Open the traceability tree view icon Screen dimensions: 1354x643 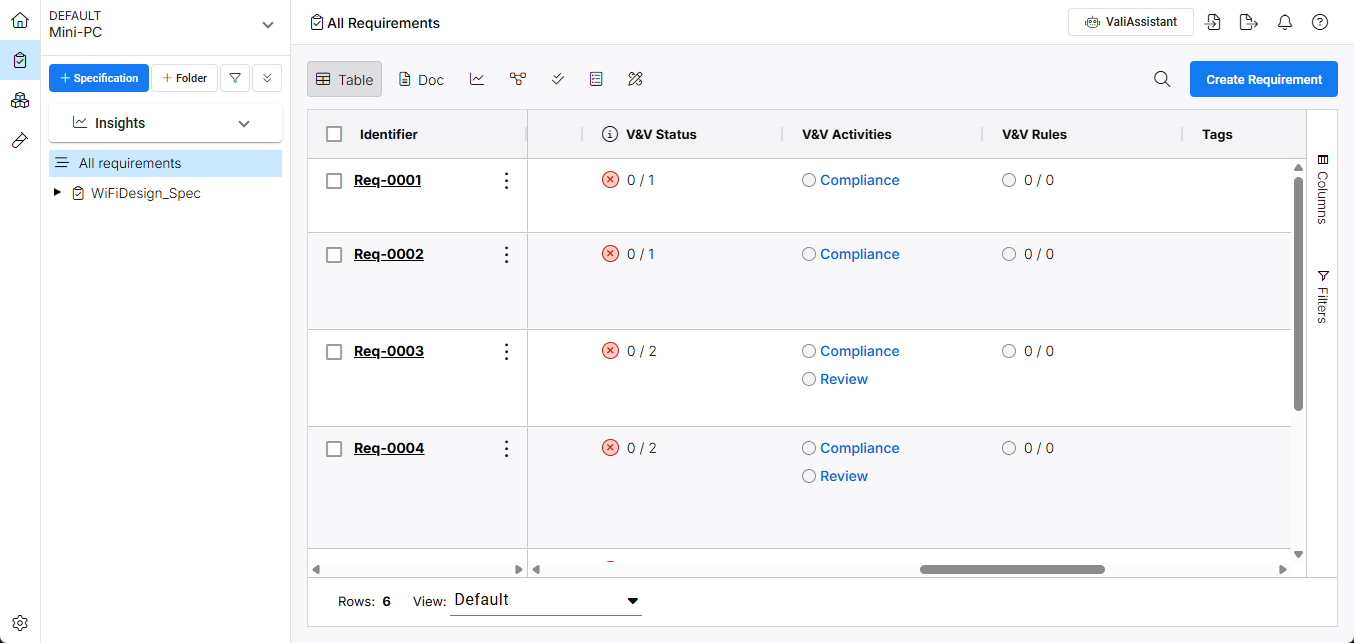(x=517, y=79)
